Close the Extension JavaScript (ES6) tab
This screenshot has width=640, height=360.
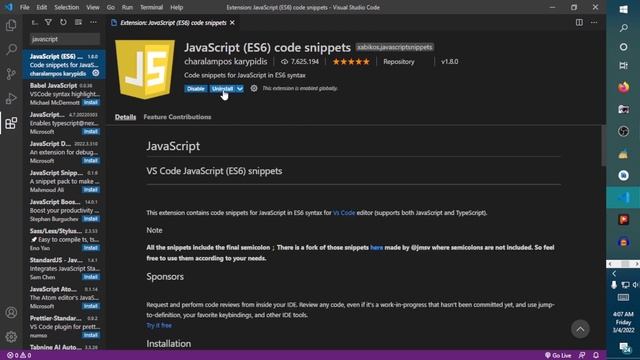click(232, 22)
